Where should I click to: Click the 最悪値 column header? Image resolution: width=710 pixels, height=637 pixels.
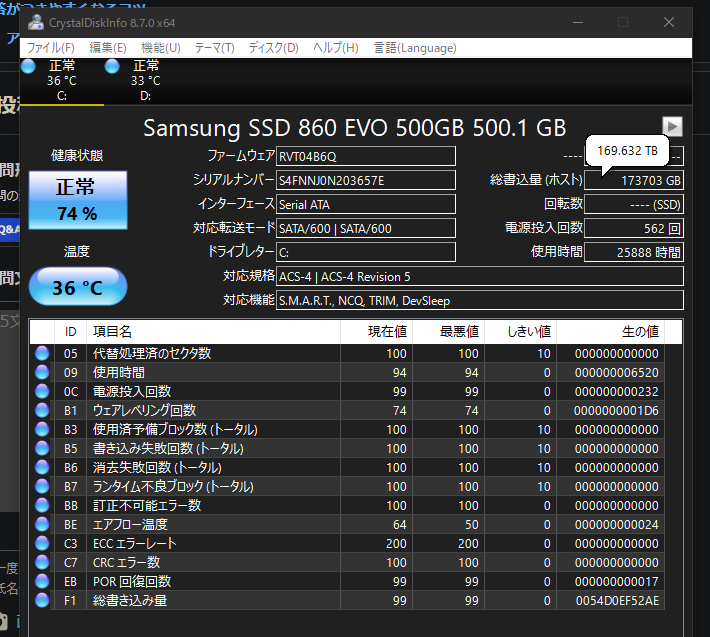pyautogui.click(x=448, y=332)
